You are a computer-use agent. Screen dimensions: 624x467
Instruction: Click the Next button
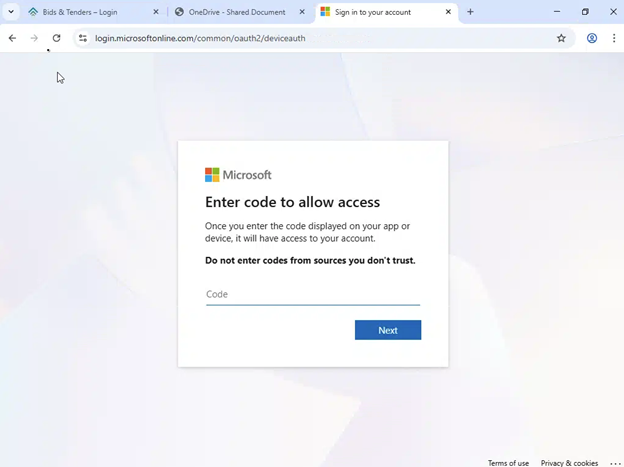click(388, 330)
